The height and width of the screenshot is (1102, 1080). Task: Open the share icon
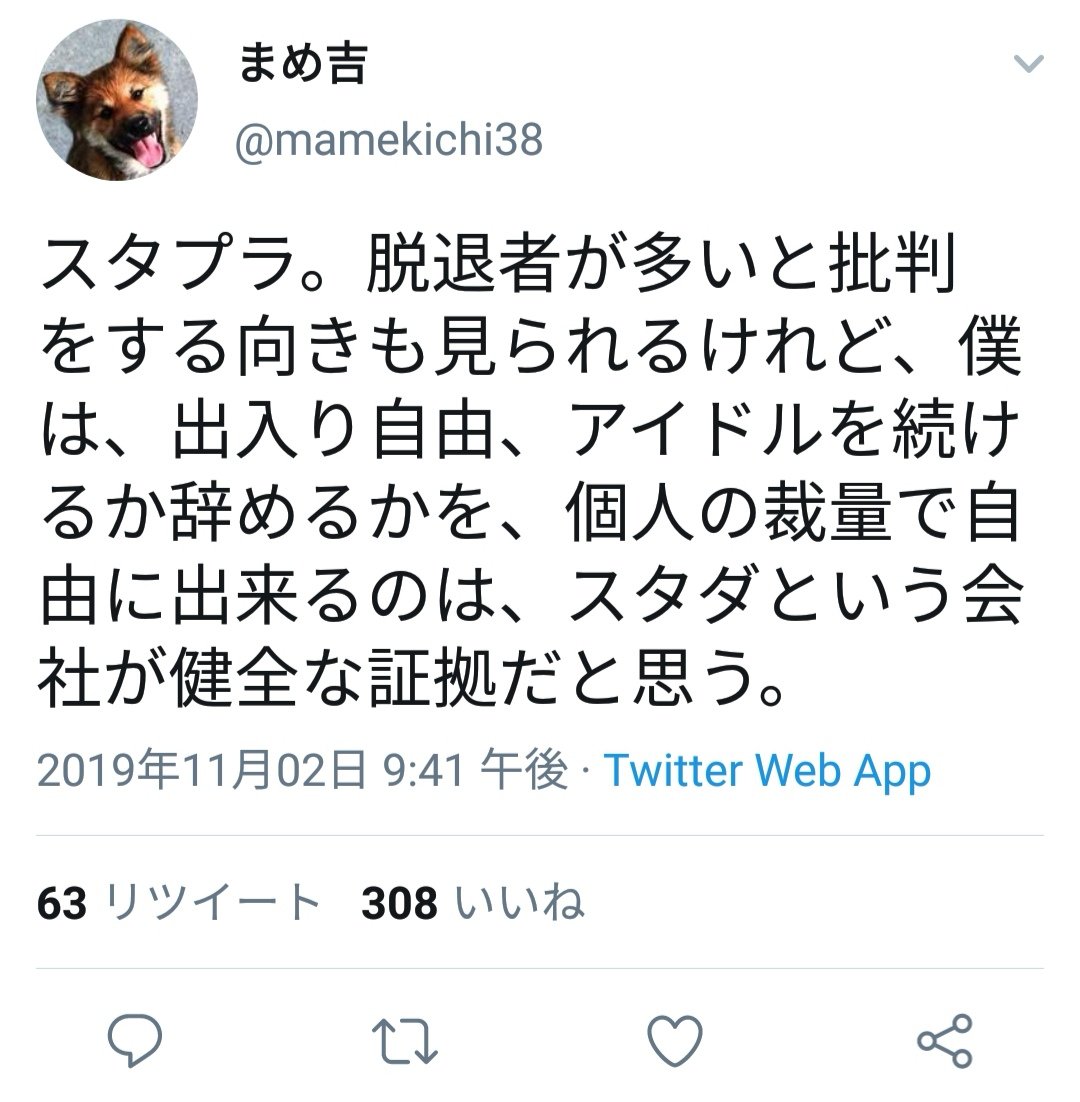click(945, 1041)
